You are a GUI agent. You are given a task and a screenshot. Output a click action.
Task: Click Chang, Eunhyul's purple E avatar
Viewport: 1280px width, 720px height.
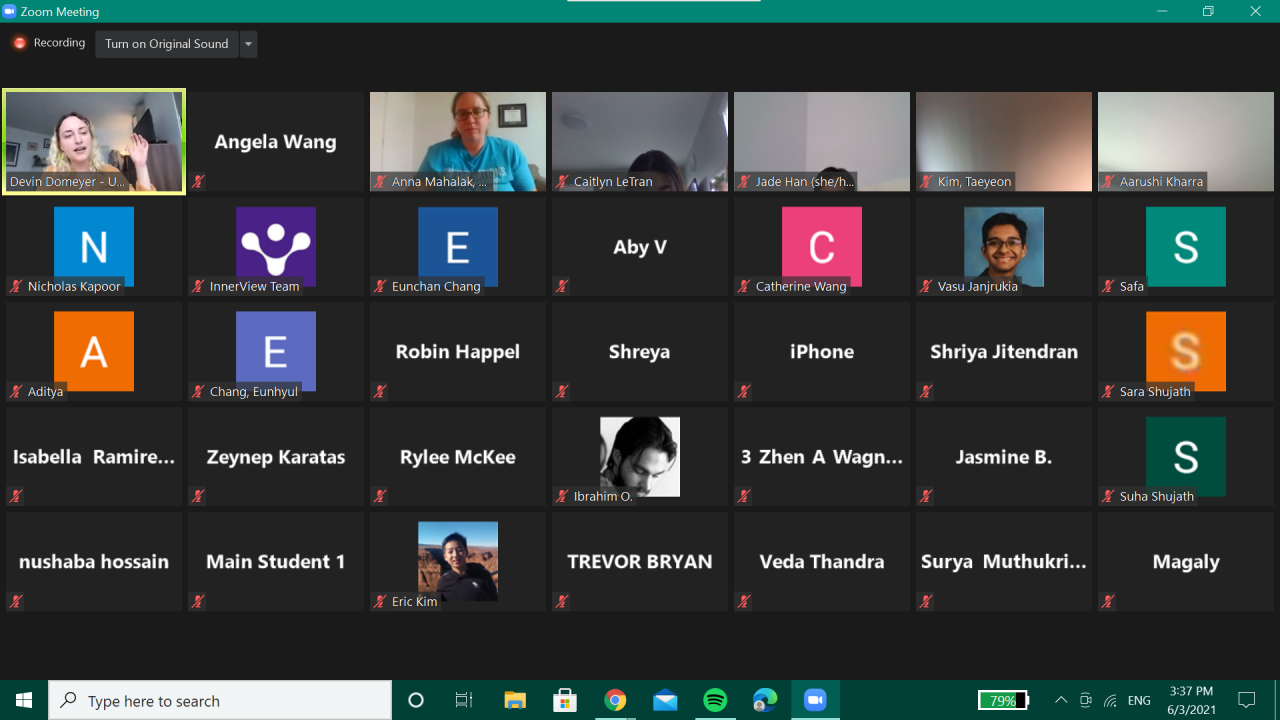(x=276, y=351)
